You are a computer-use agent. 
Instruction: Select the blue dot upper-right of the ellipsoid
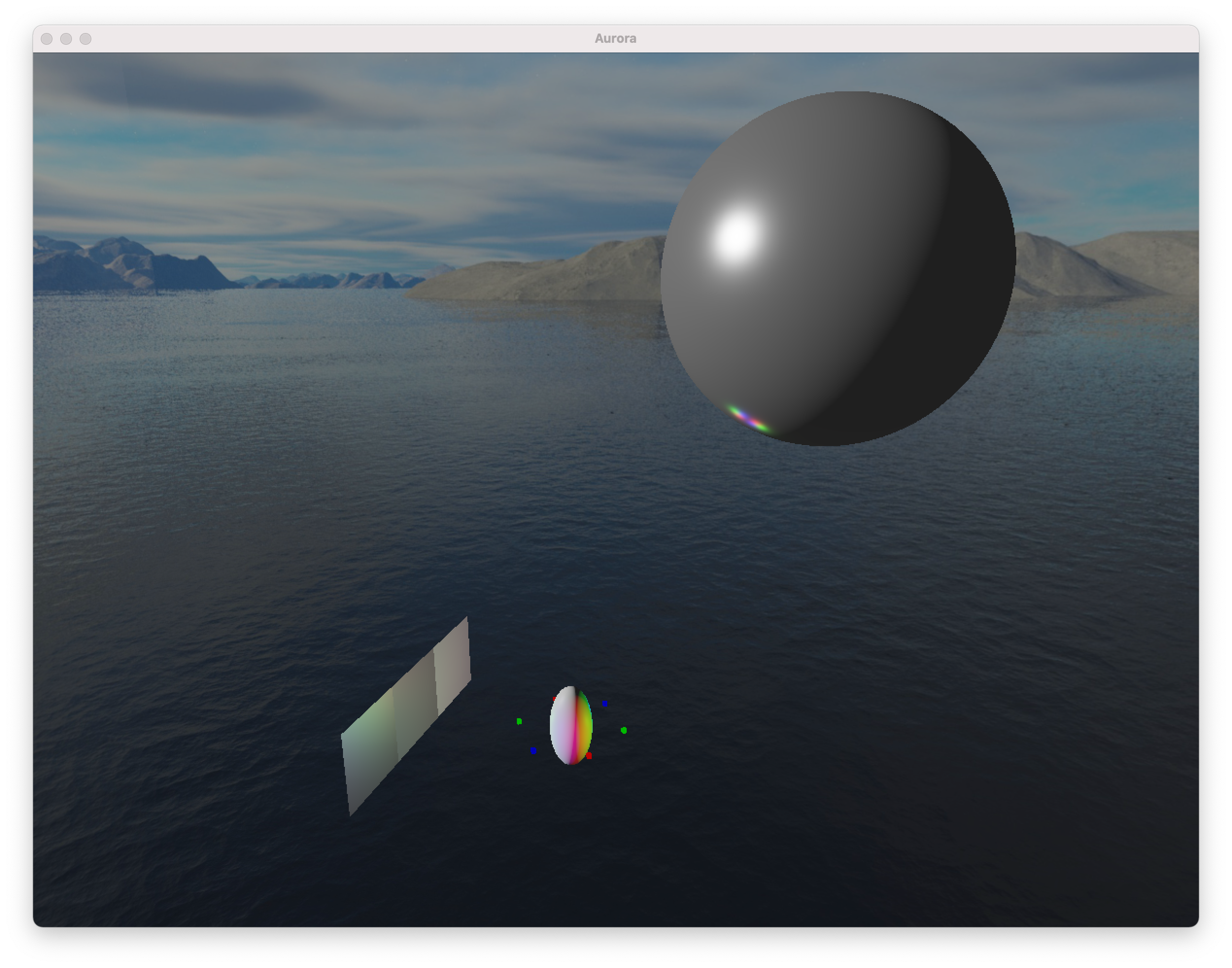[605, 703]
